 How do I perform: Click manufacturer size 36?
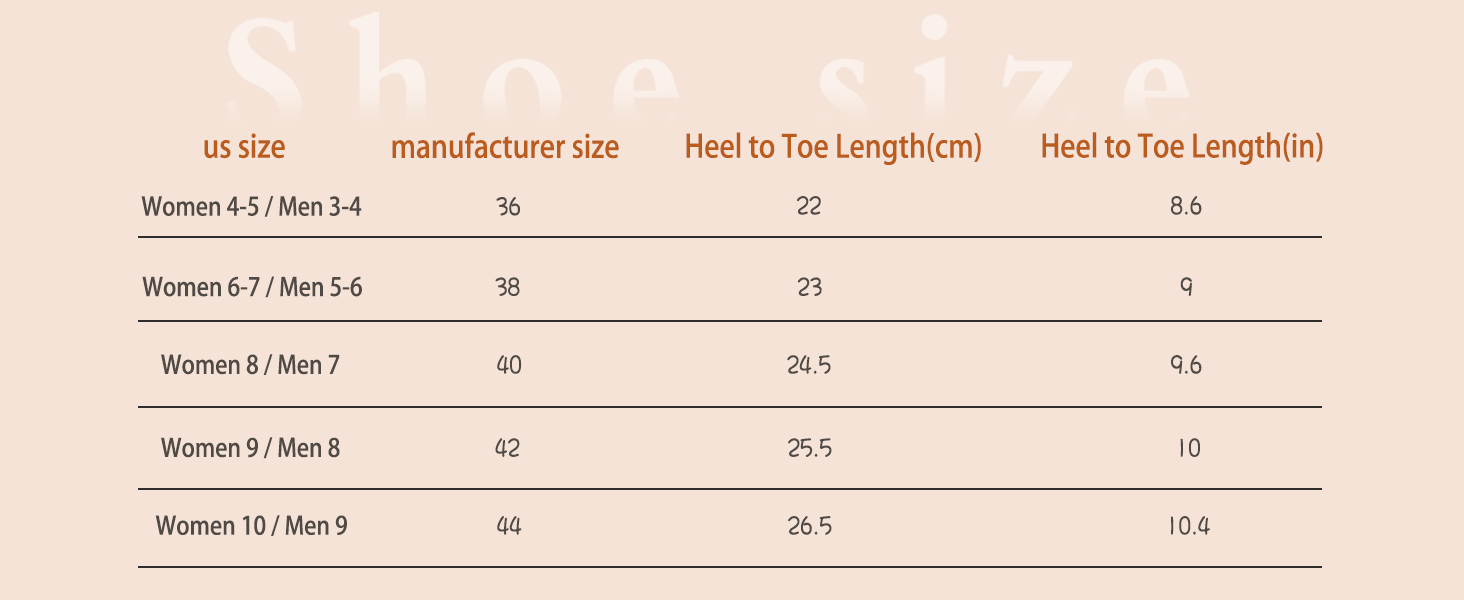508,207
